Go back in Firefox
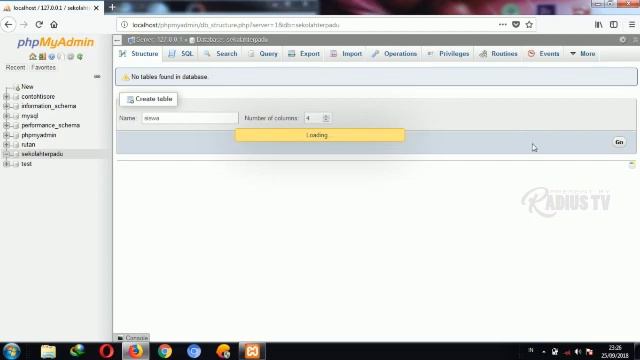The image size is (640, 360). [9, 24]
